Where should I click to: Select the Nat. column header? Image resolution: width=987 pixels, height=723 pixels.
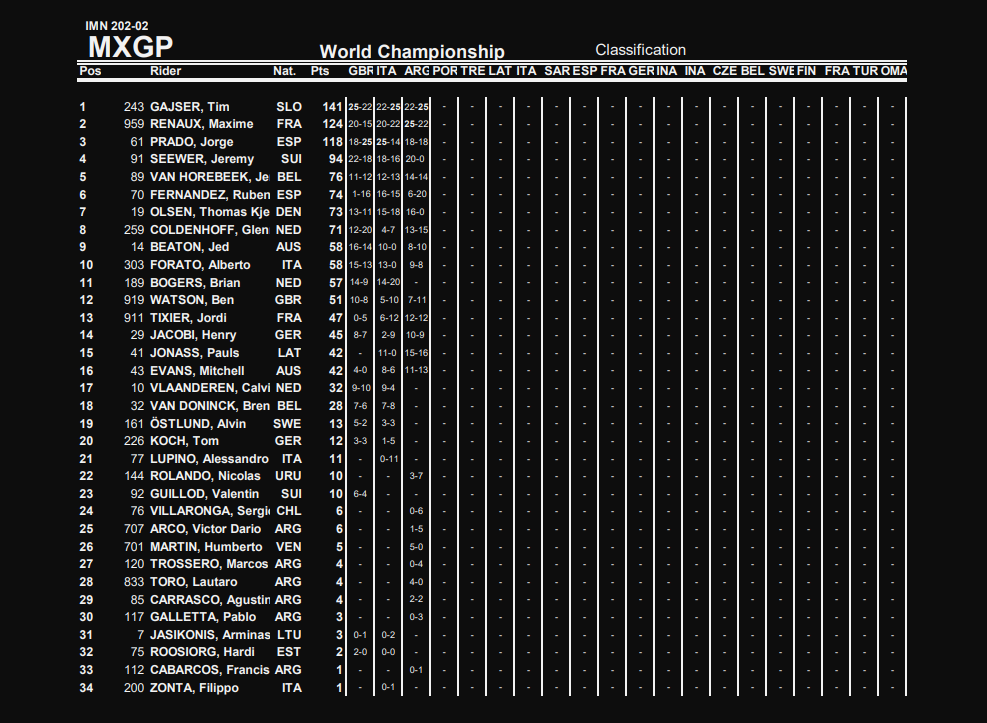(x=284, y=71)
